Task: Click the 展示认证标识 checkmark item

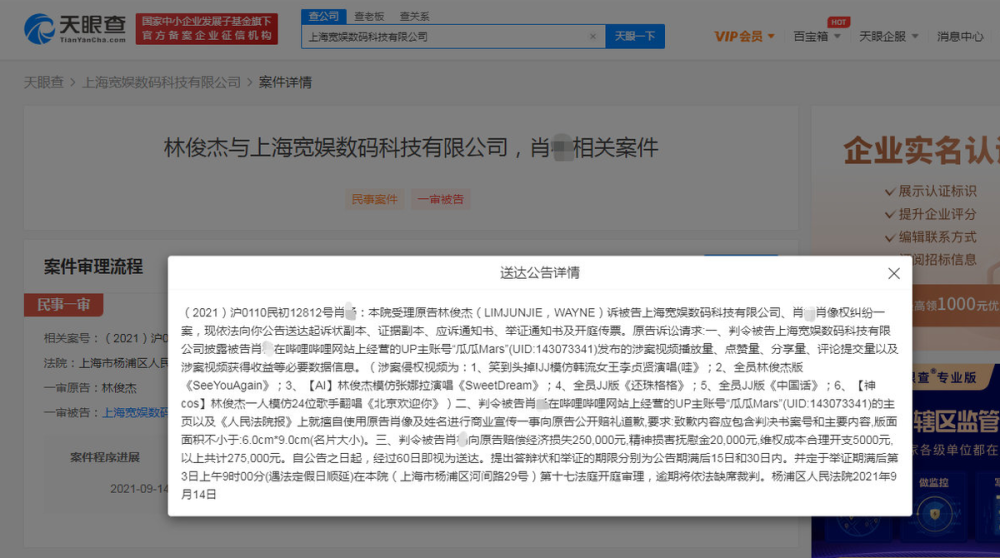Action: [x=930, y=191]
